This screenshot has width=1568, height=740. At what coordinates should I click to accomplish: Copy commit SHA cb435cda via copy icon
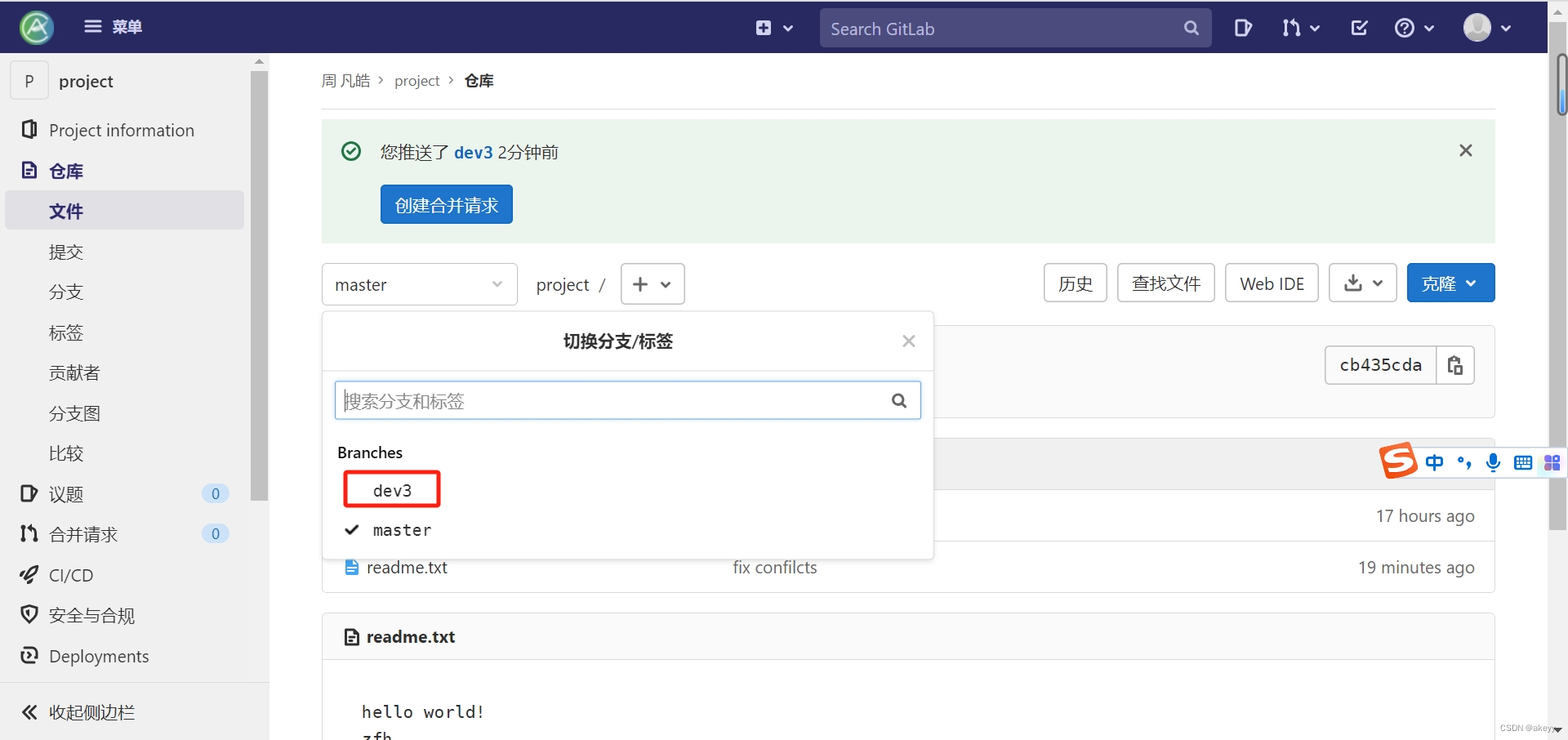[1455, 365]
